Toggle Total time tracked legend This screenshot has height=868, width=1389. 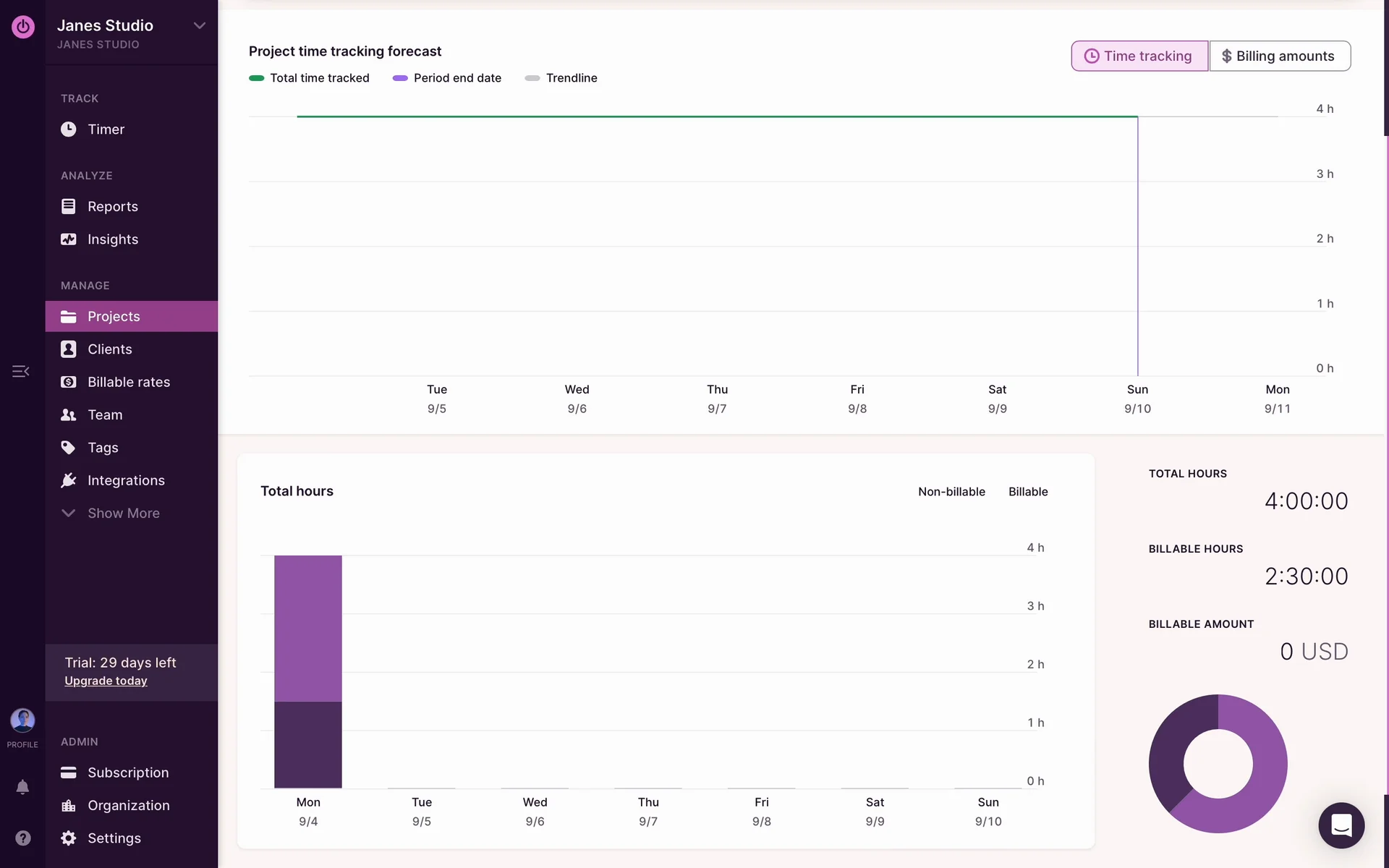[309, 78]
